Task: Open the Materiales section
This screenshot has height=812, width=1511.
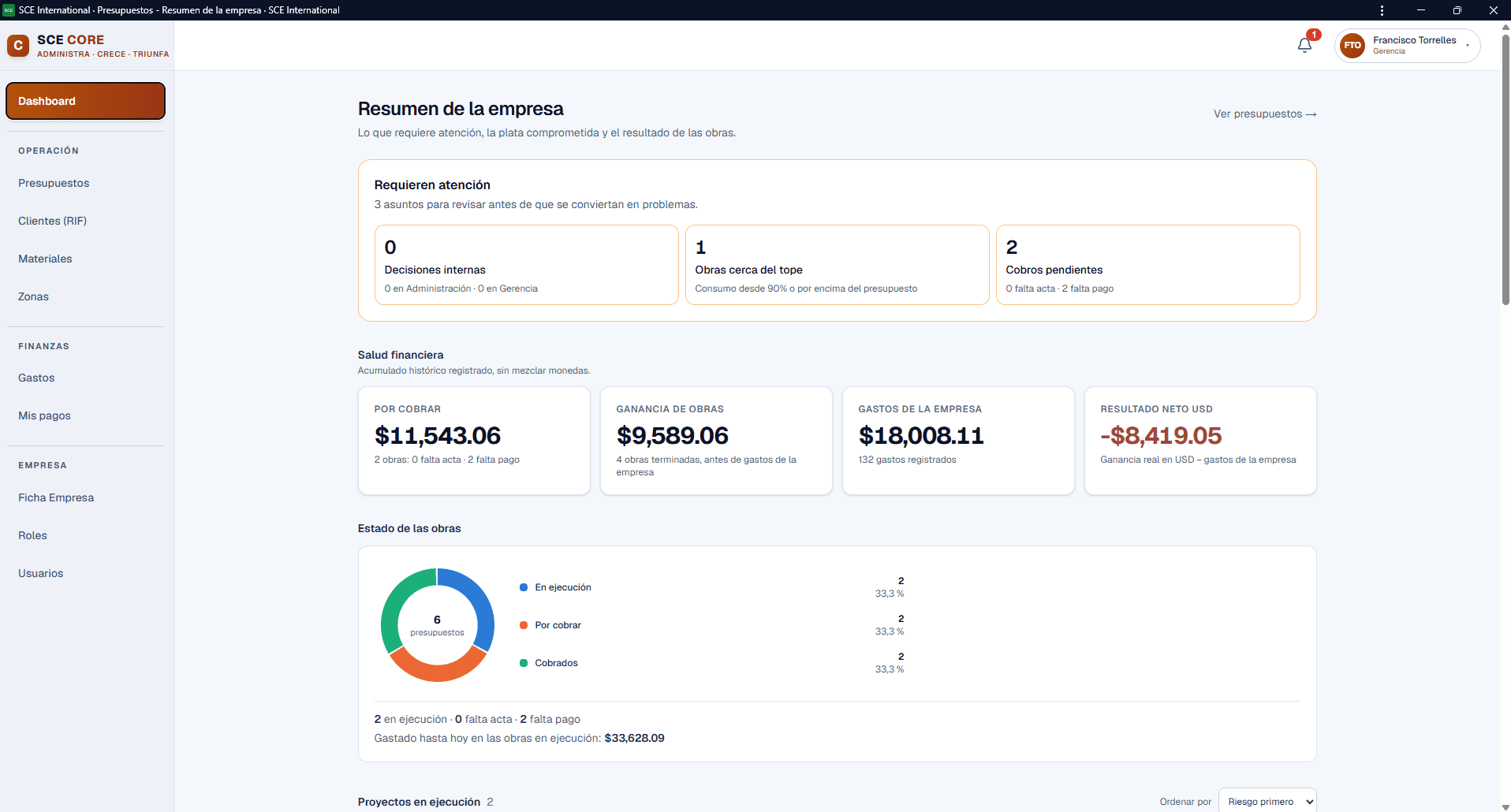Action: click(x=45, y=259)
